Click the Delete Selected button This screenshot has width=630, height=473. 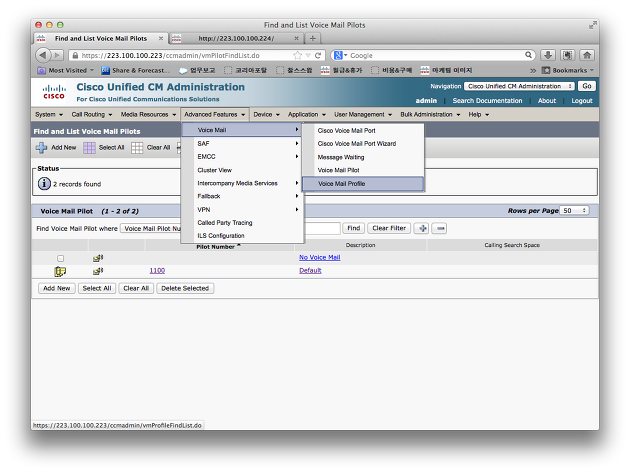coord(185,288)
